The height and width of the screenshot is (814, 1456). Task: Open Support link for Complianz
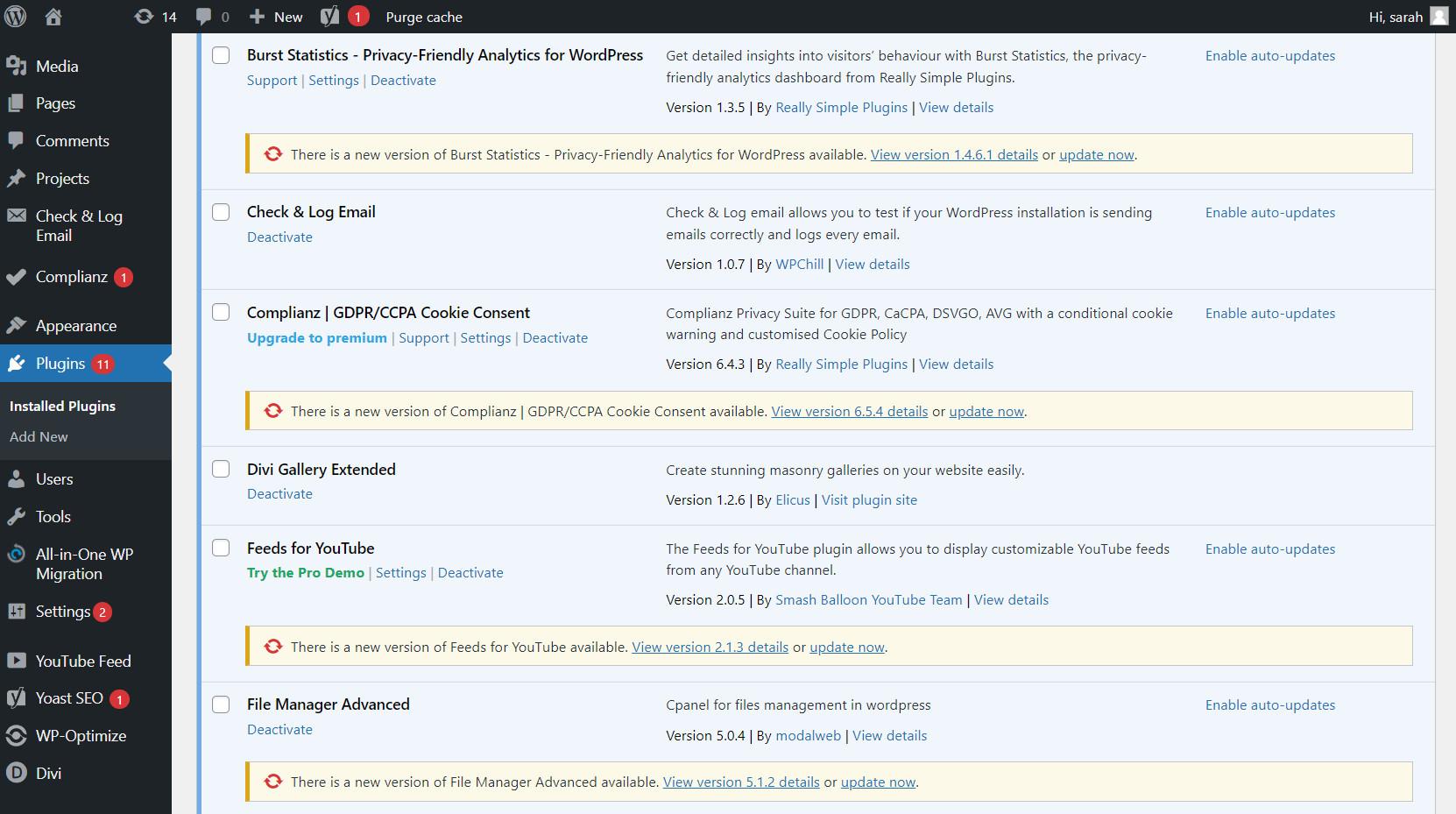tap(423, 337)
